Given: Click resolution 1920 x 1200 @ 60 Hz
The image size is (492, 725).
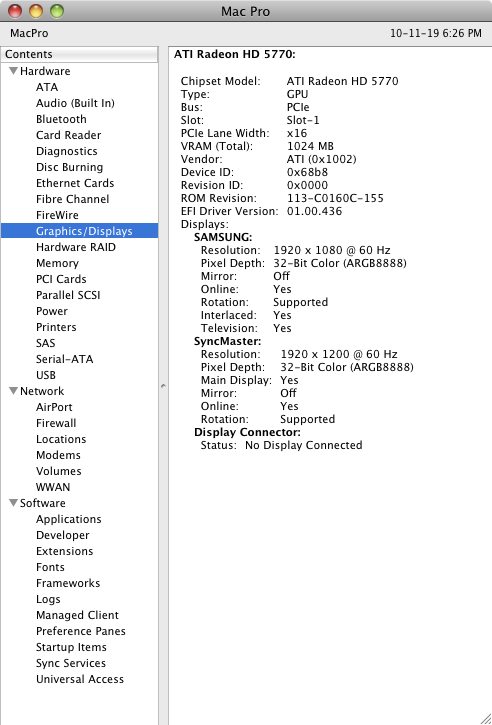Looking at the screenshot, I should pos(339,354).
